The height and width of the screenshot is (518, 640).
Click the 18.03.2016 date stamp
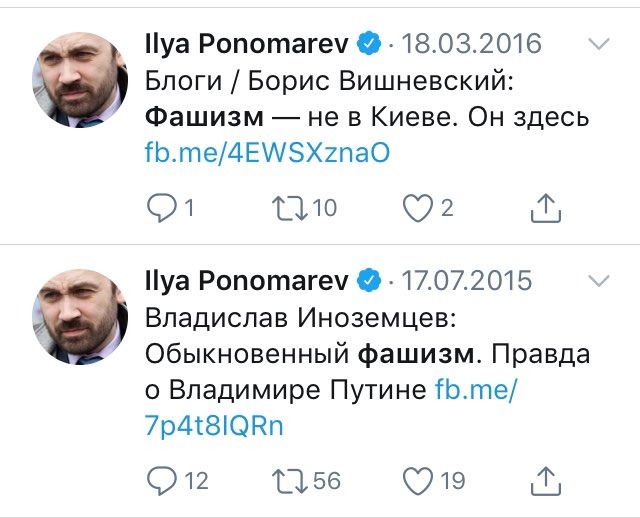point(471,43)
